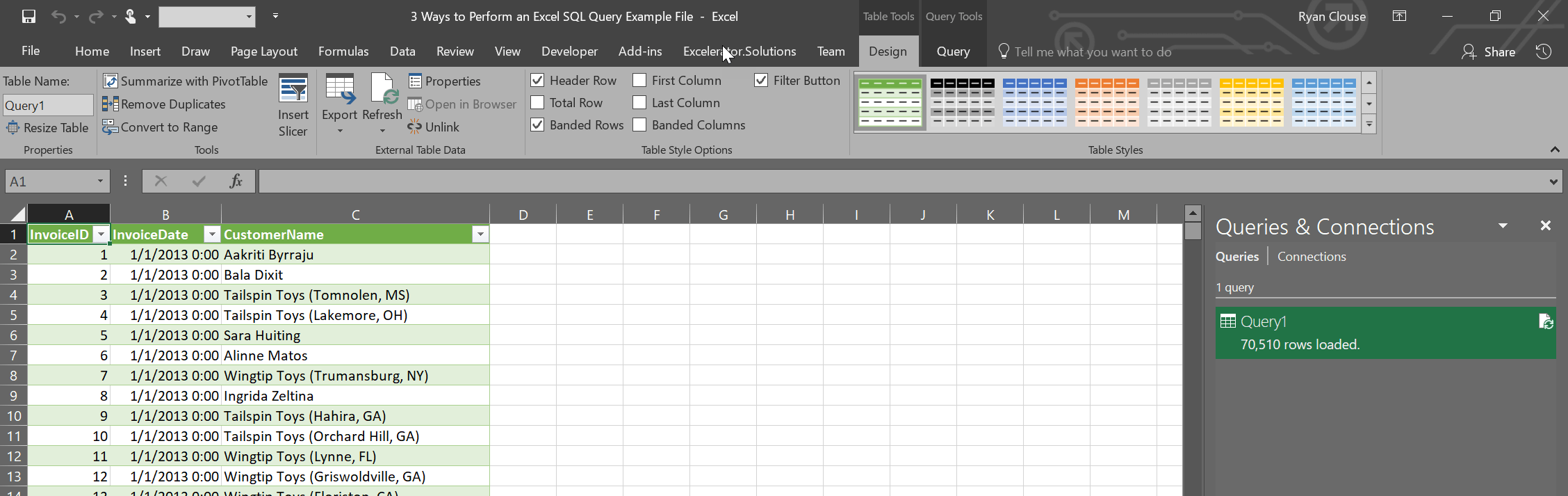Open the File tab
This screenshot has height=496, width=1568.
(31, 51)
